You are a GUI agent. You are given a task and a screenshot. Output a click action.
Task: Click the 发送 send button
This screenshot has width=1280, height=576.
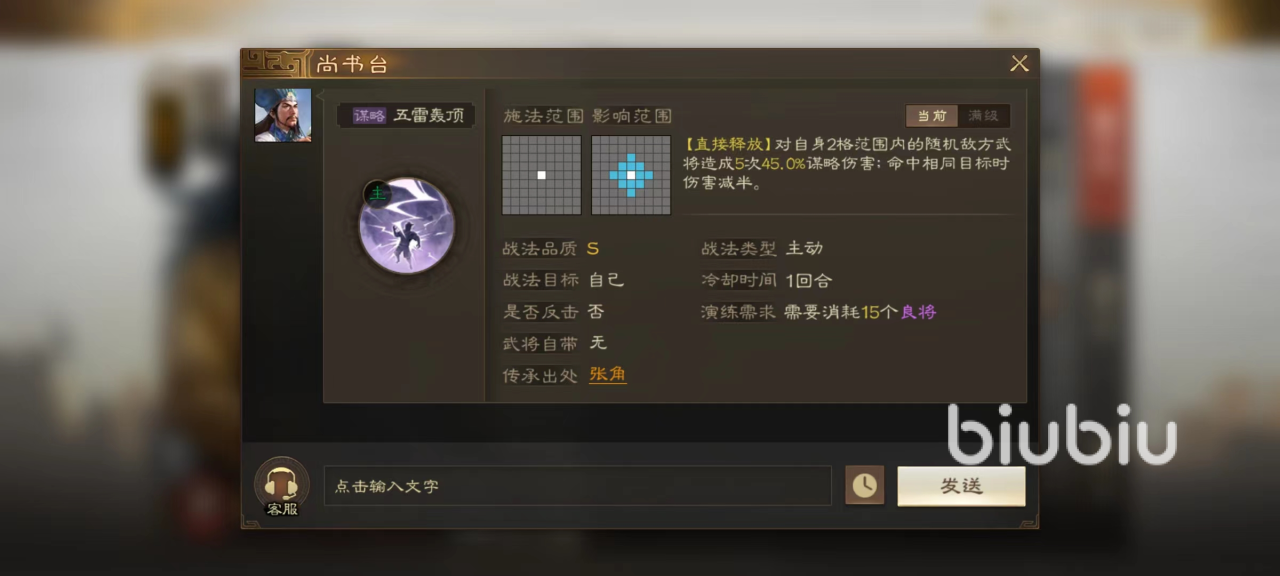pyautogui.click(x=961, y=486)
